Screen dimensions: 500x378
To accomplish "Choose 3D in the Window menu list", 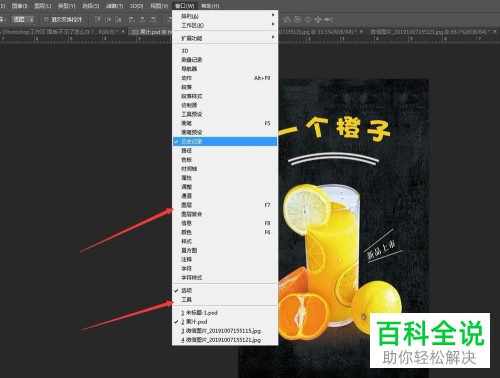I will coord(225,51).
